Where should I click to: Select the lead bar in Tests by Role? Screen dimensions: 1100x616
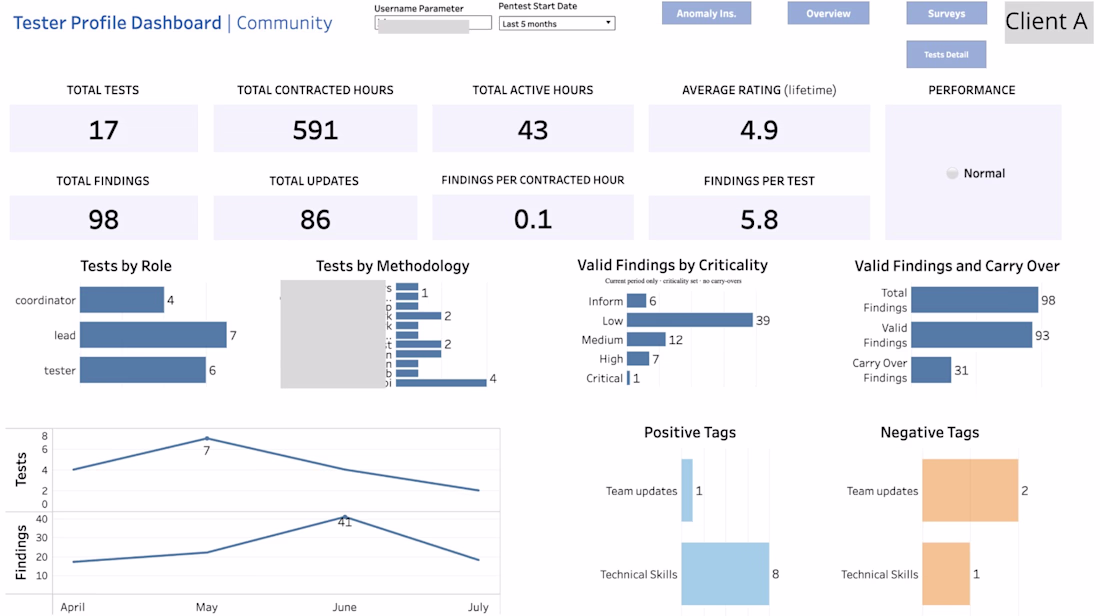[153, 335]
